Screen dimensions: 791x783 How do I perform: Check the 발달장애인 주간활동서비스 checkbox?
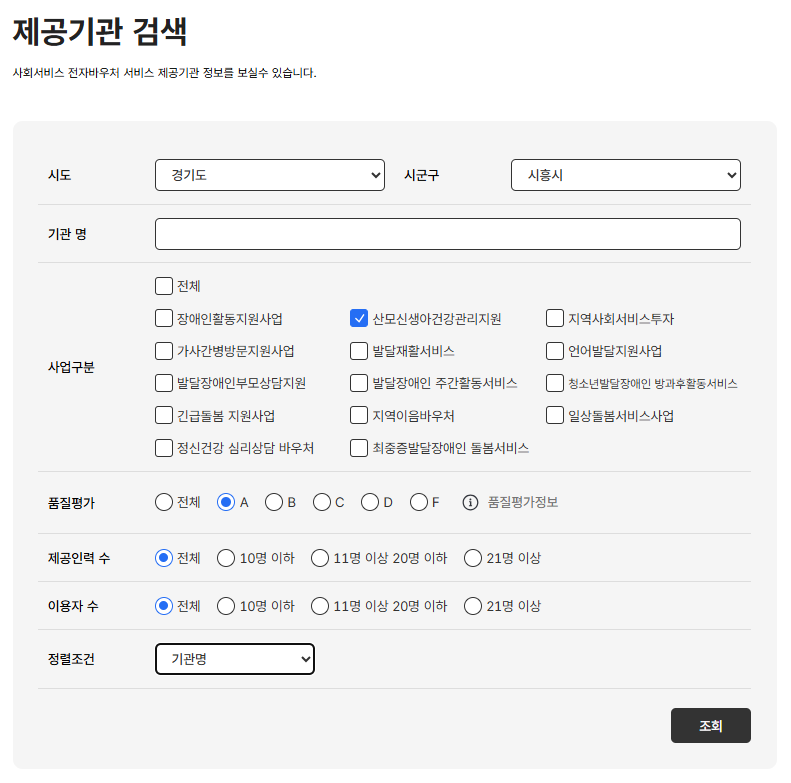click(x=359, y=383)
